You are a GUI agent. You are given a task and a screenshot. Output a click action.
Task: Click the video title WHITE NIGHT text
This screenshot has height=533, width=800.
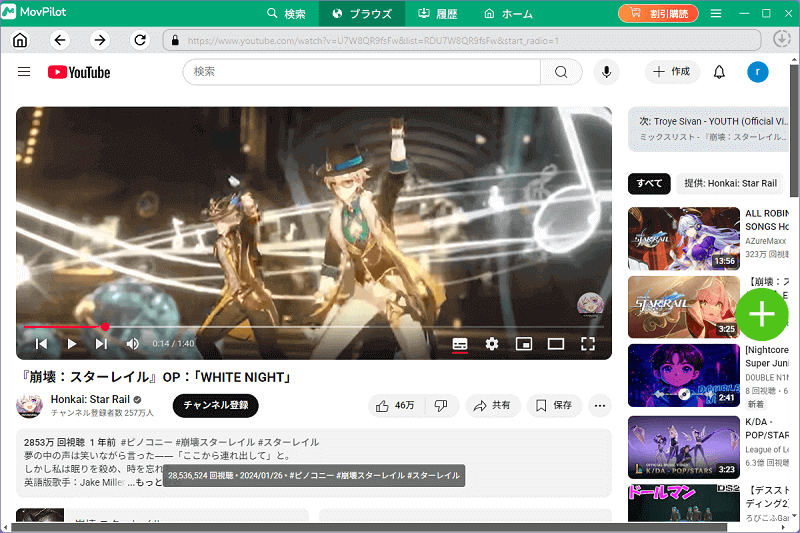155,377
